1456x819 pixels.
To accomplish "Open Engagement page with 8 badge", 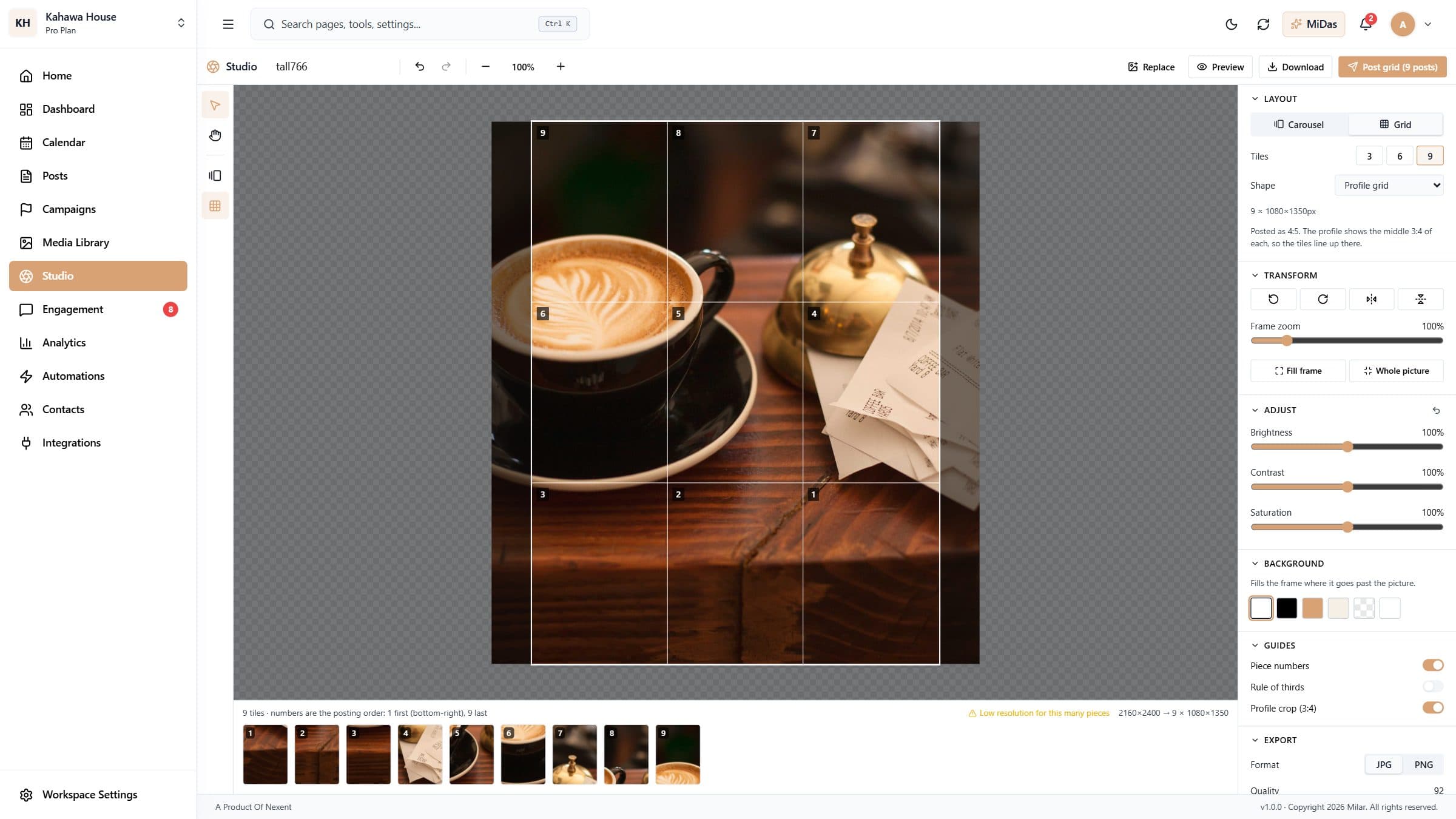I will point(98,309).
